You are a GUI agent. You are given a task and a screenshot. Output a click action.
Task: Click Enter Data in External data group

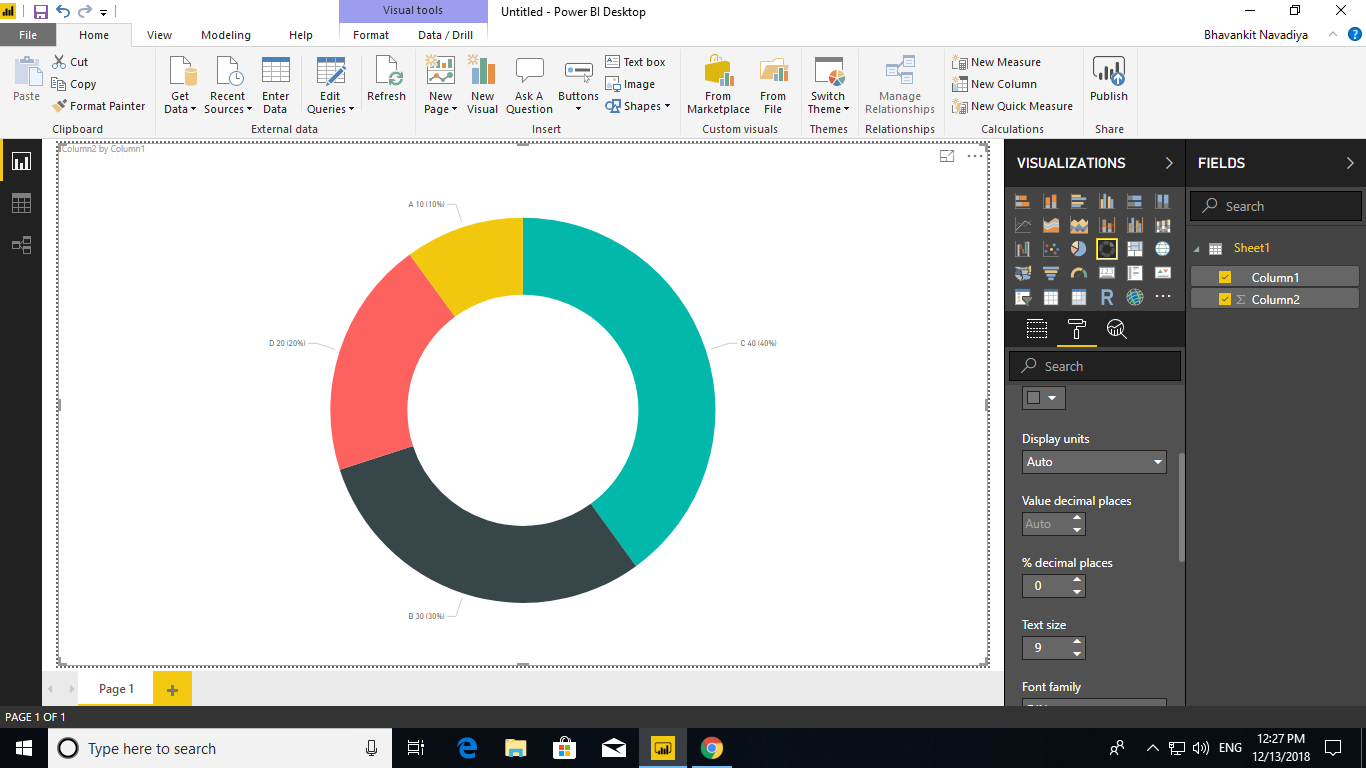275,85
